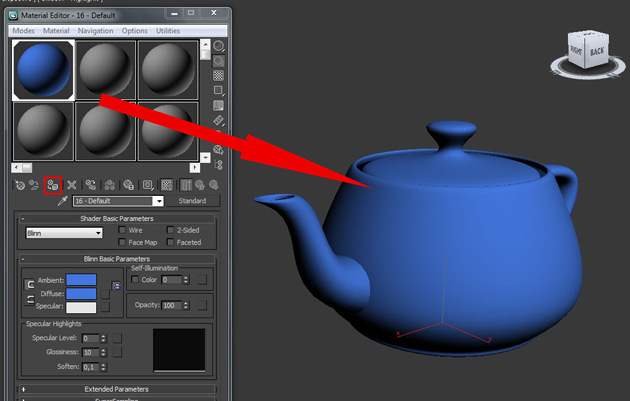Click the Select by Material icon
Viewport: 630px width, 401px height.
click(x=218, y=150)
